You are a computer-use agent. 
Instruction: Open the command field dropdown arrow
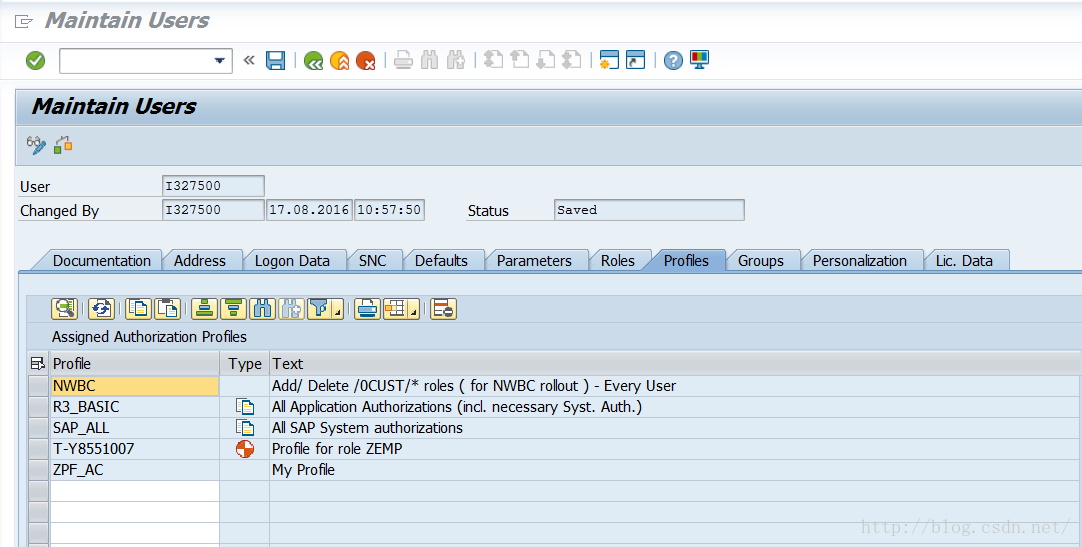click(219, 61)
